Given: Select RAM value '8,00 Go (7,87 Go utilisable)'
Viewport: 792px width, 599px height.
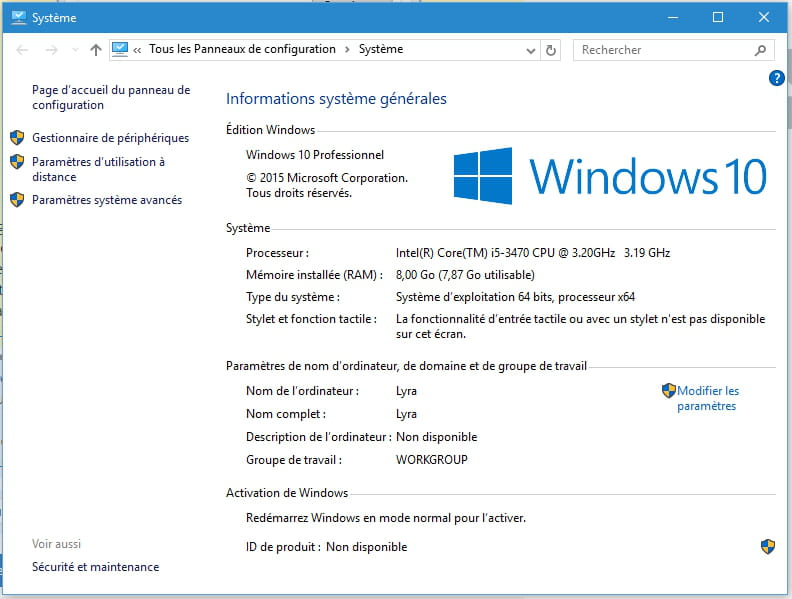Looking at the screenshot, I should pyautogui.click(x=465, y=275).
